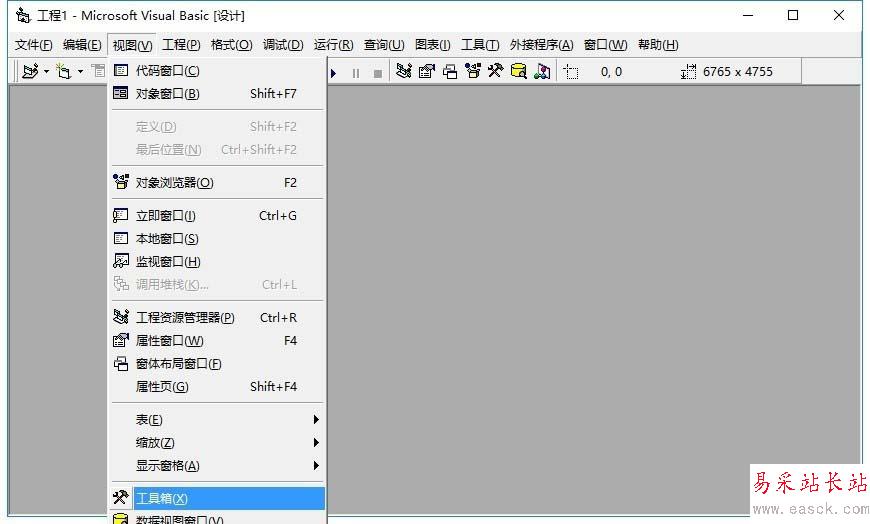
Task: Open 属性窗口(W) from the menu
Action: [217, 341]
